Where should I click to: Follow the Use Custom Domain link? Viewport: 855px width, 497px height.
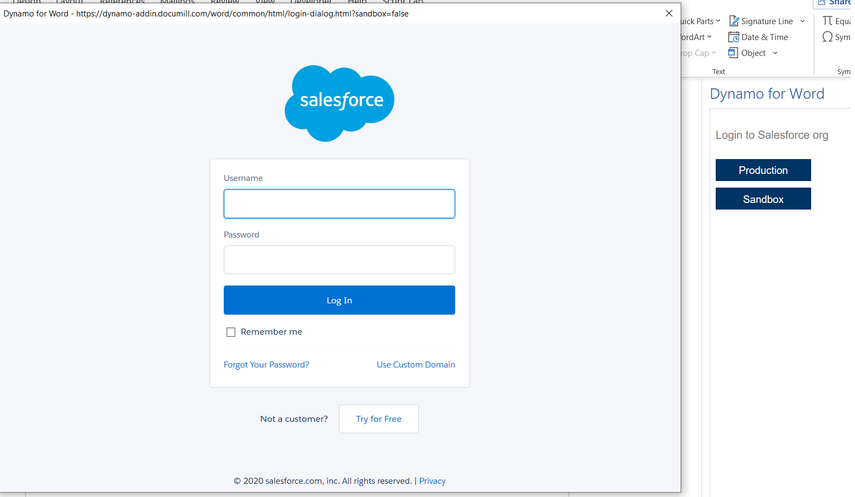point(415,365)
